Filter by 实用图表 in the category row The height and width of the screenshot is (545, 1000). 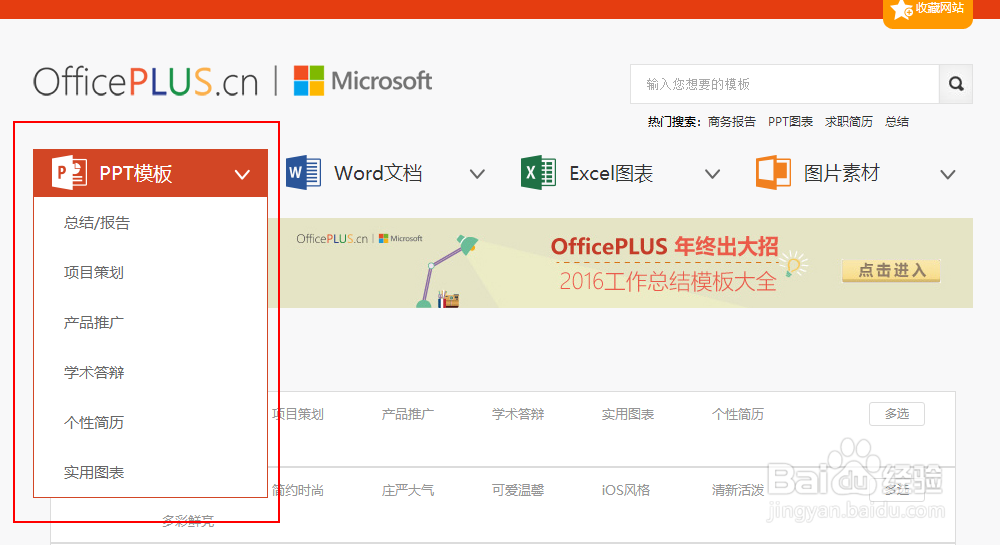628,414
